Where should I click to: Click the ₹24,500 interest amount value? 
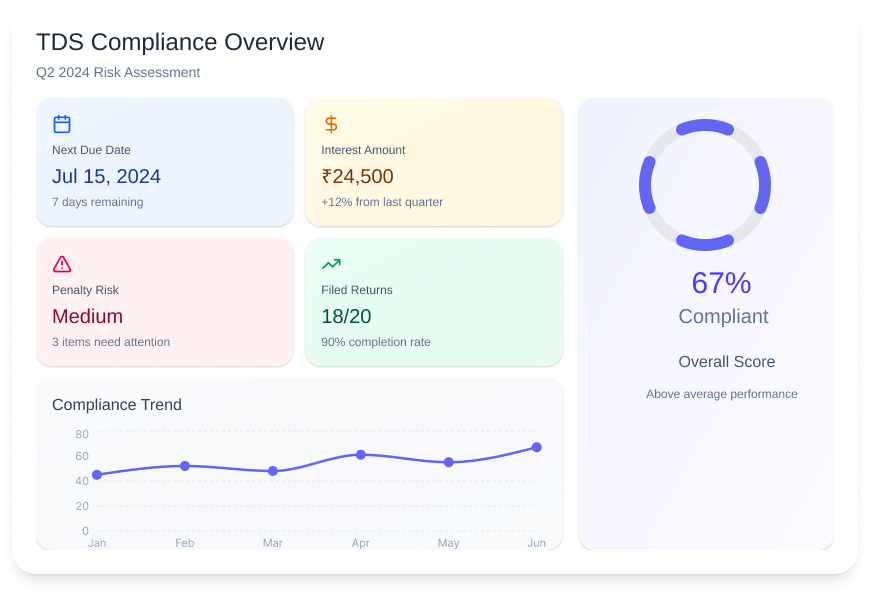tap(357, 177)
